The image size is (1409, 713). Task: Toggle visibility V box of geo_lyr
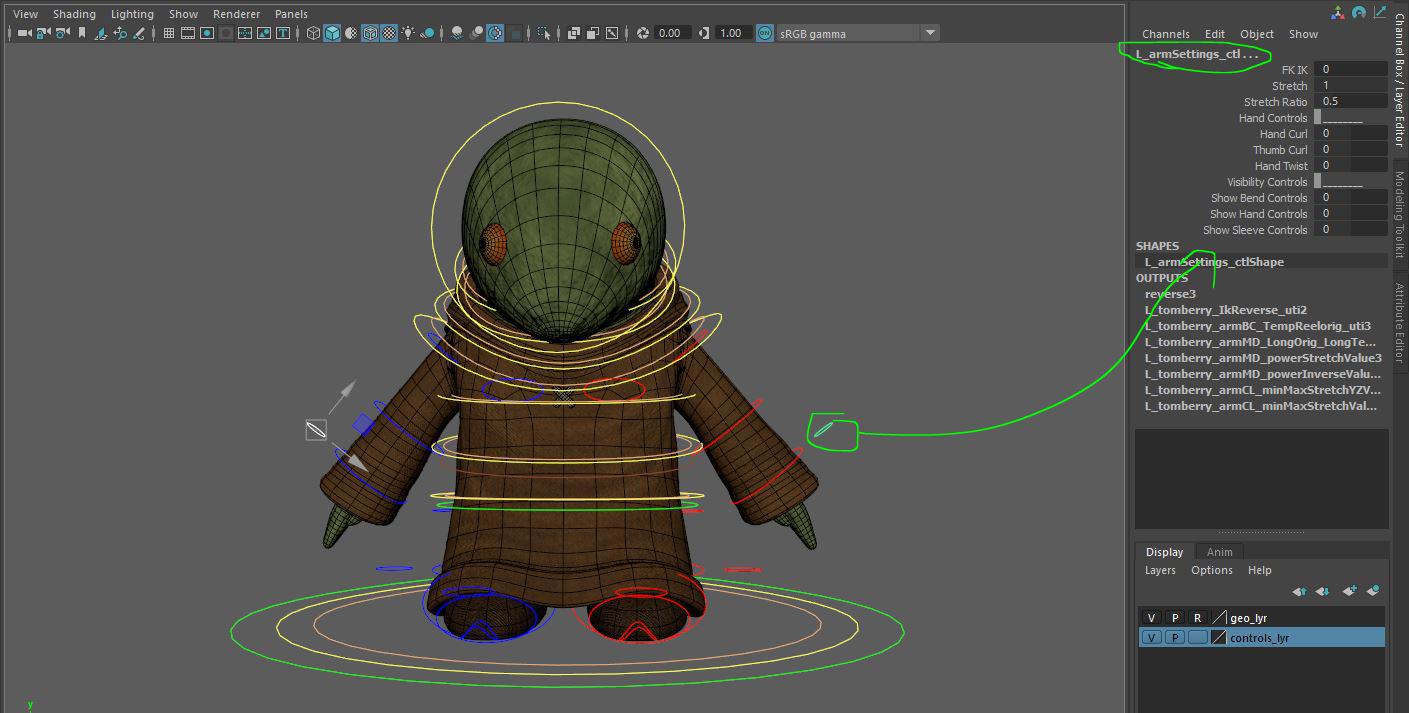pyautogui.click(x=1152, y=618)
